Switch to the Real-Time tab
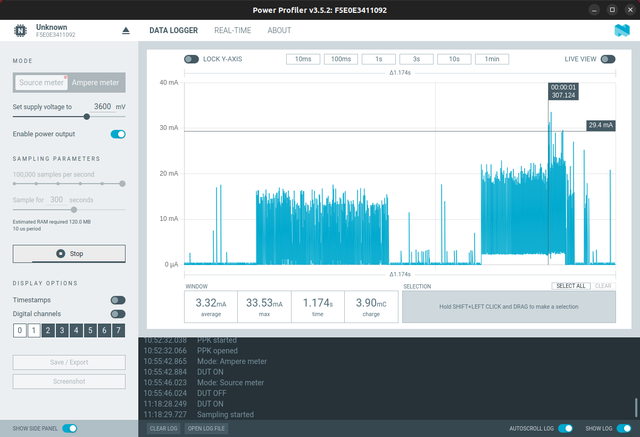The image size is (640, 437). click(225, 31)
